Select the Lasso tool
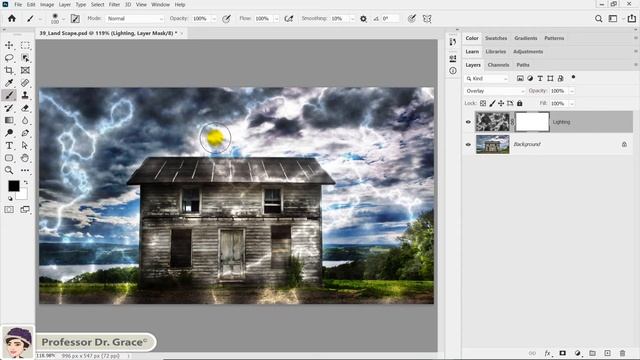This screenshot has height=360, width=640. pyautogui.click(x=9, y=58)
